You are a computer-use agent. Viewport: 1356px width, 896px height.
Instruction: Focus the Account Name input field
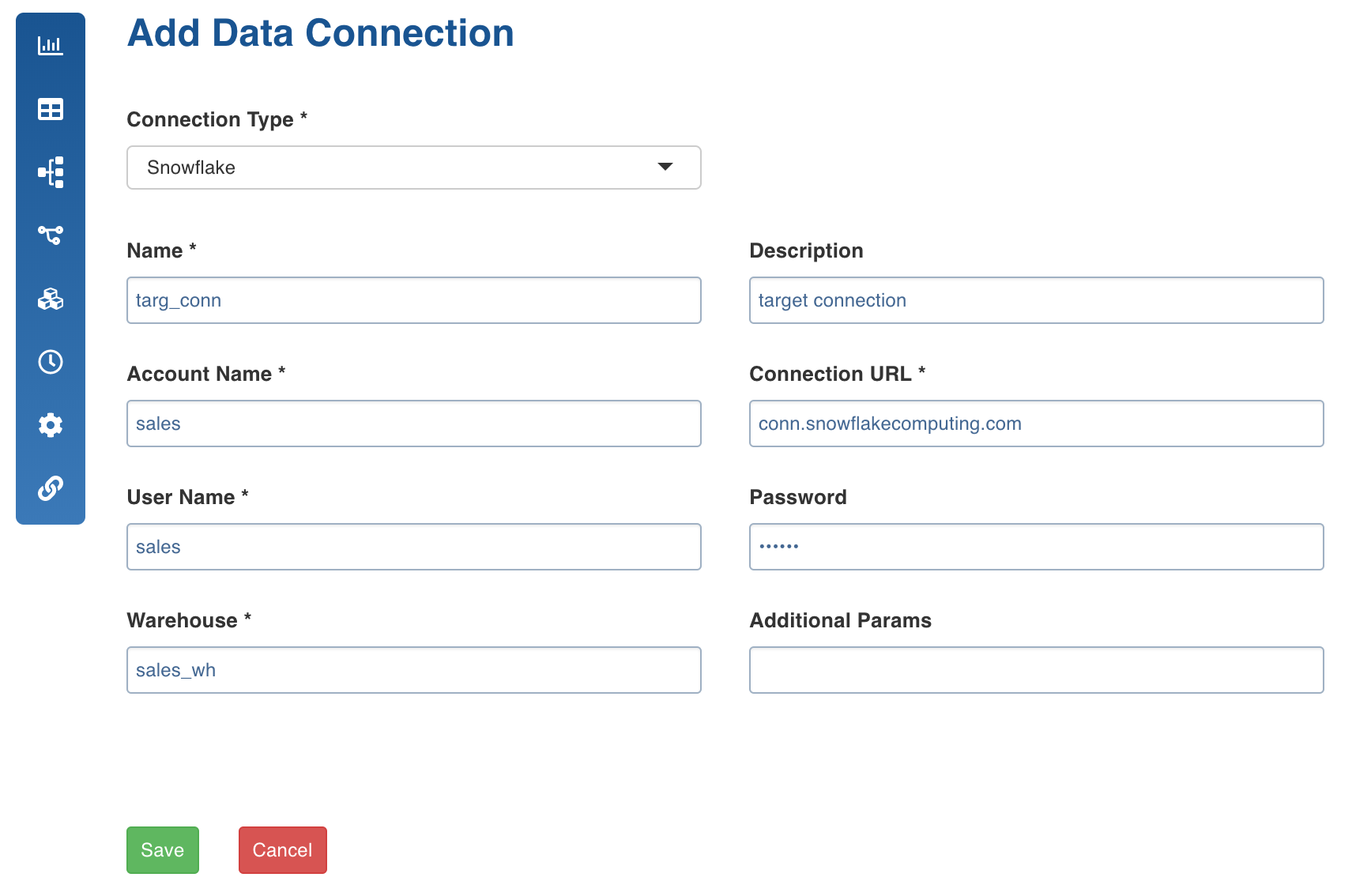pos(414,424)
